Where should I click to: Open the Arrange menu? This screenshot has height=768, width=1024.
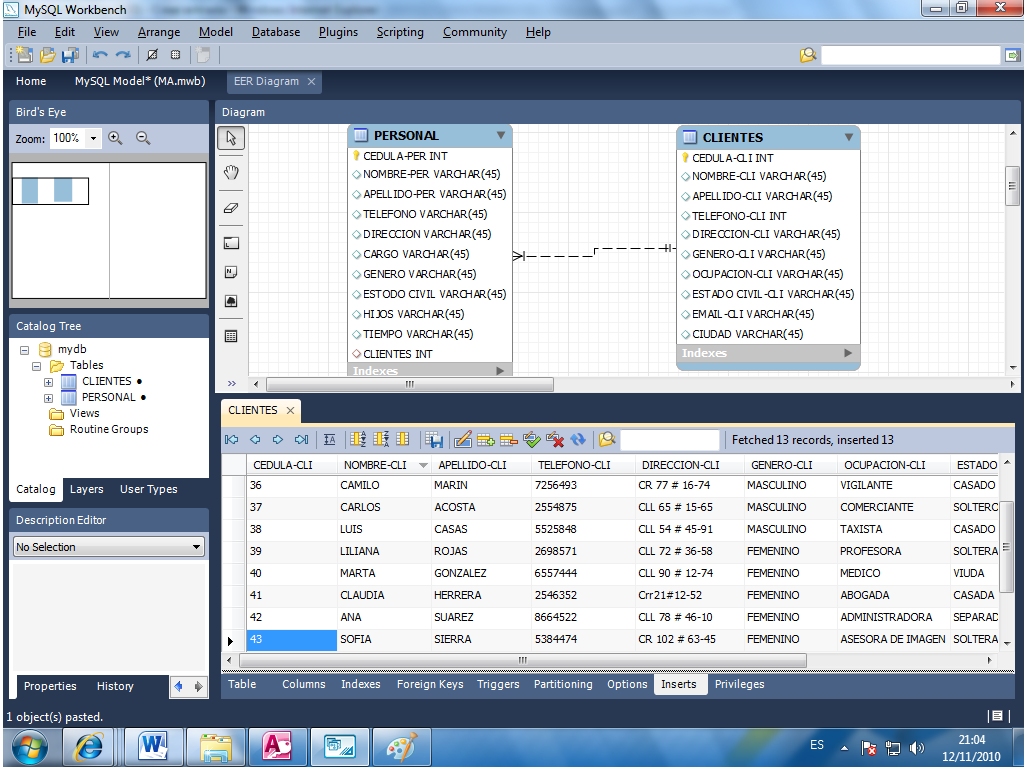click(159, 32)
